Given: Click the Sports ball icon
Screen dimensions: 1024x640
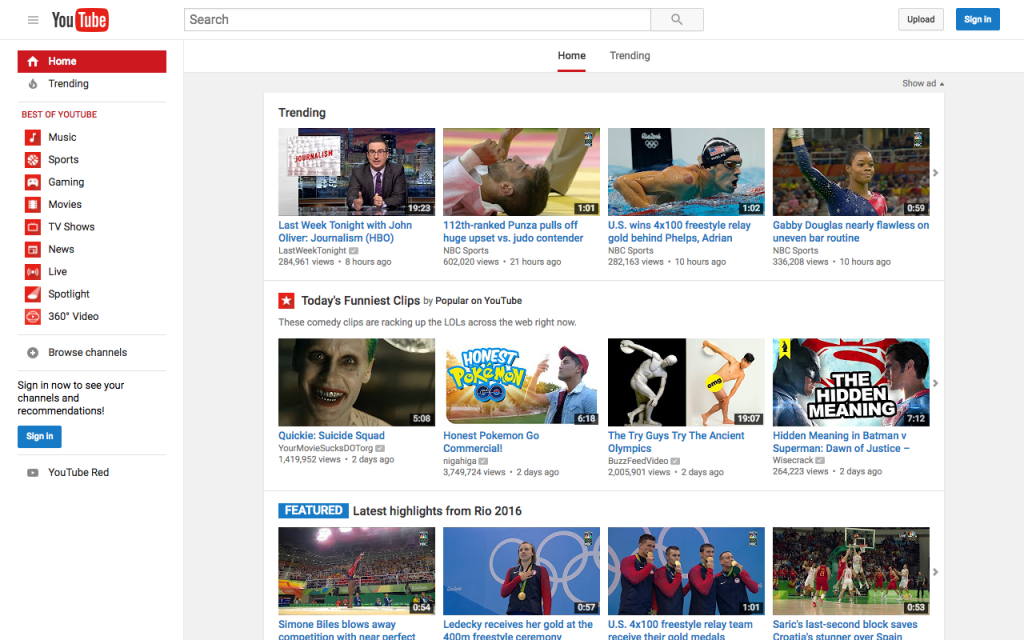Looking at the screenshot, I should pyautogui.click(x=33, y=159).
